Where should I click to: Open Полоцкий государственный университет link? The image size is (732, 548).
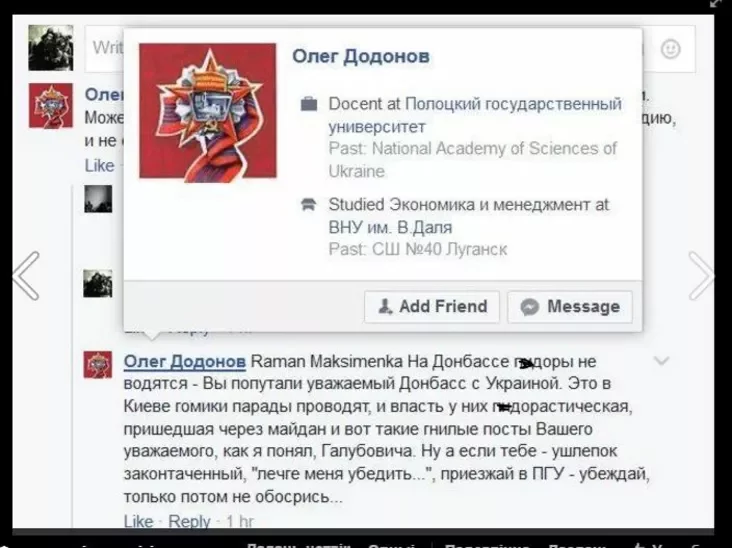pyautogui.click(x=475, y=115)
